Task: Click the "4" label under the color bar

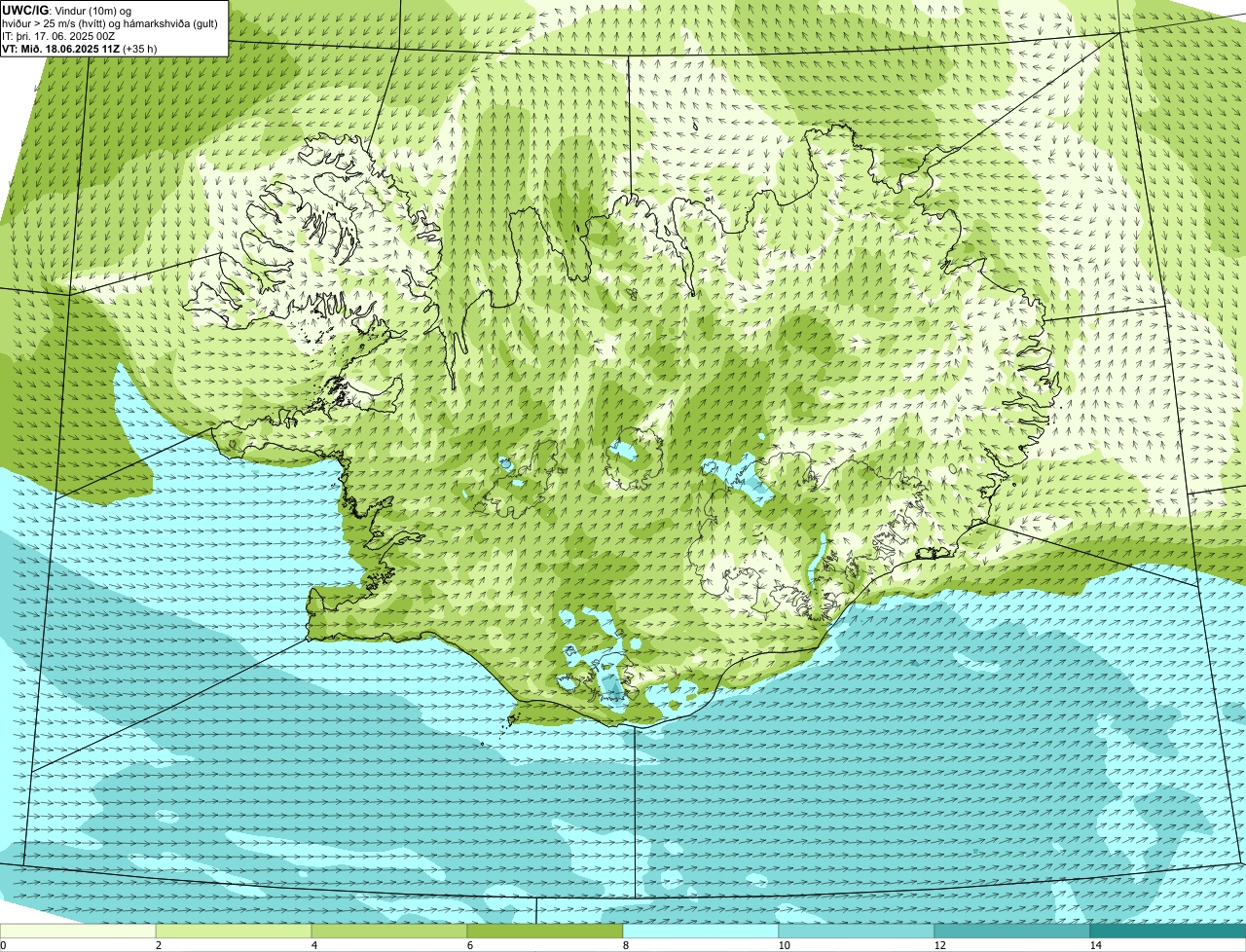Action: click(313, 945)
